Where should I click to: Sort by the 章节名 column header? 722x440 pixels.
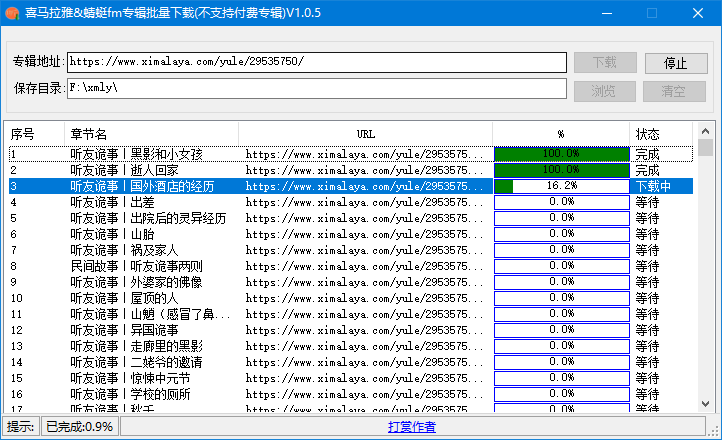click(152, 133)
